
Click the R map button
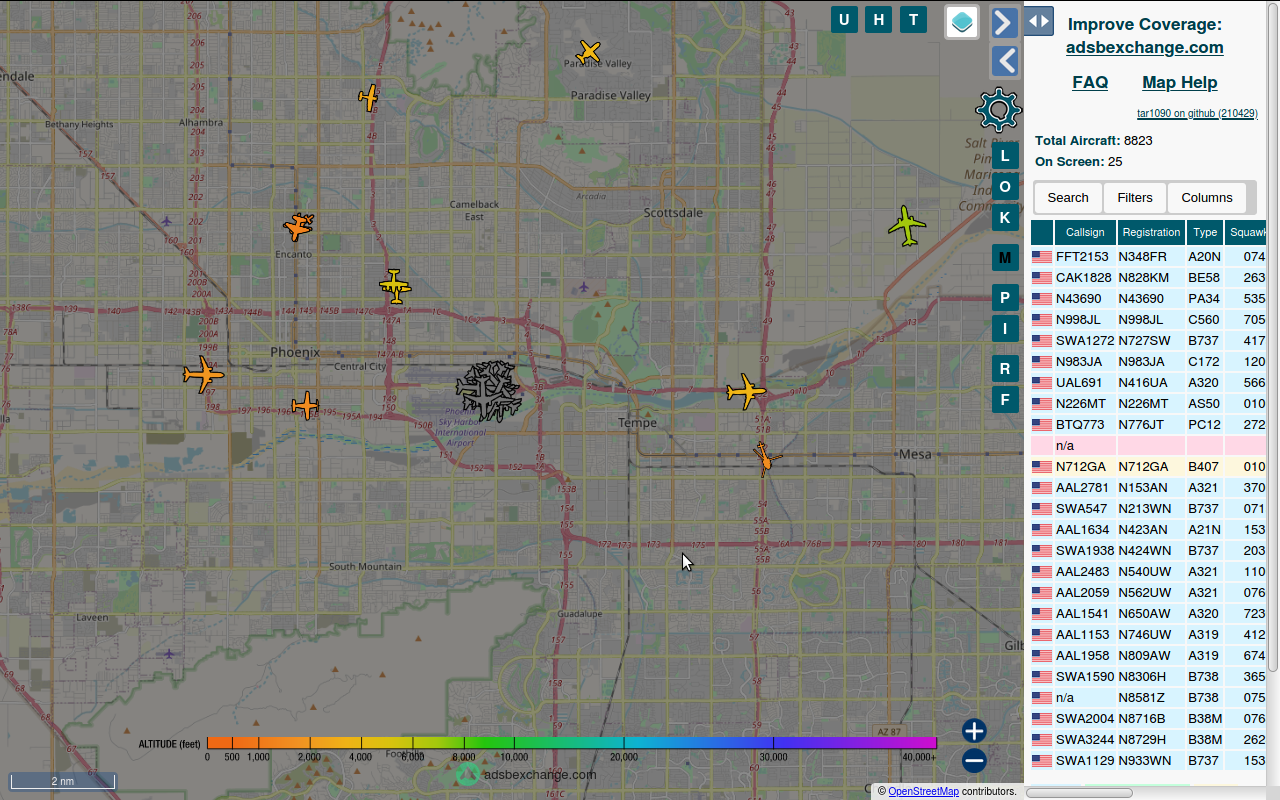(x=1005, y=368)
